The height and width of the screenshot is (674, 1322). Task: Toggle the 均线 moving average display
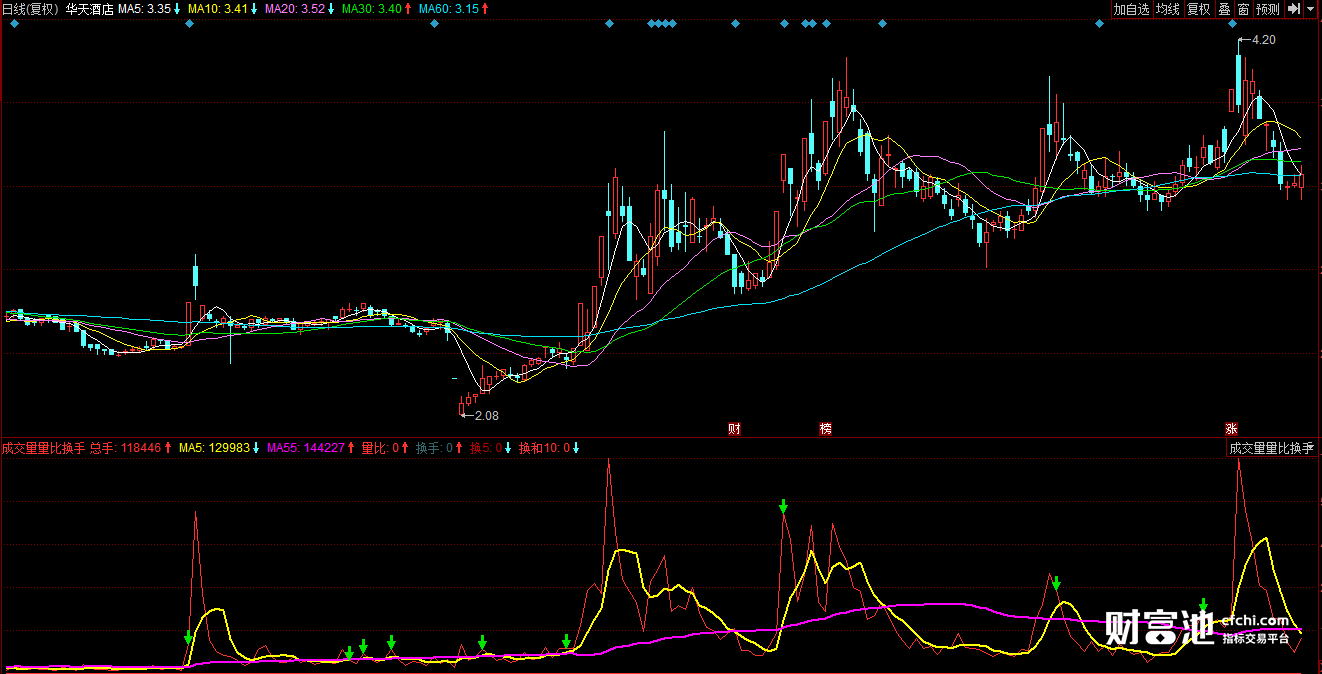click(1168, 9)
